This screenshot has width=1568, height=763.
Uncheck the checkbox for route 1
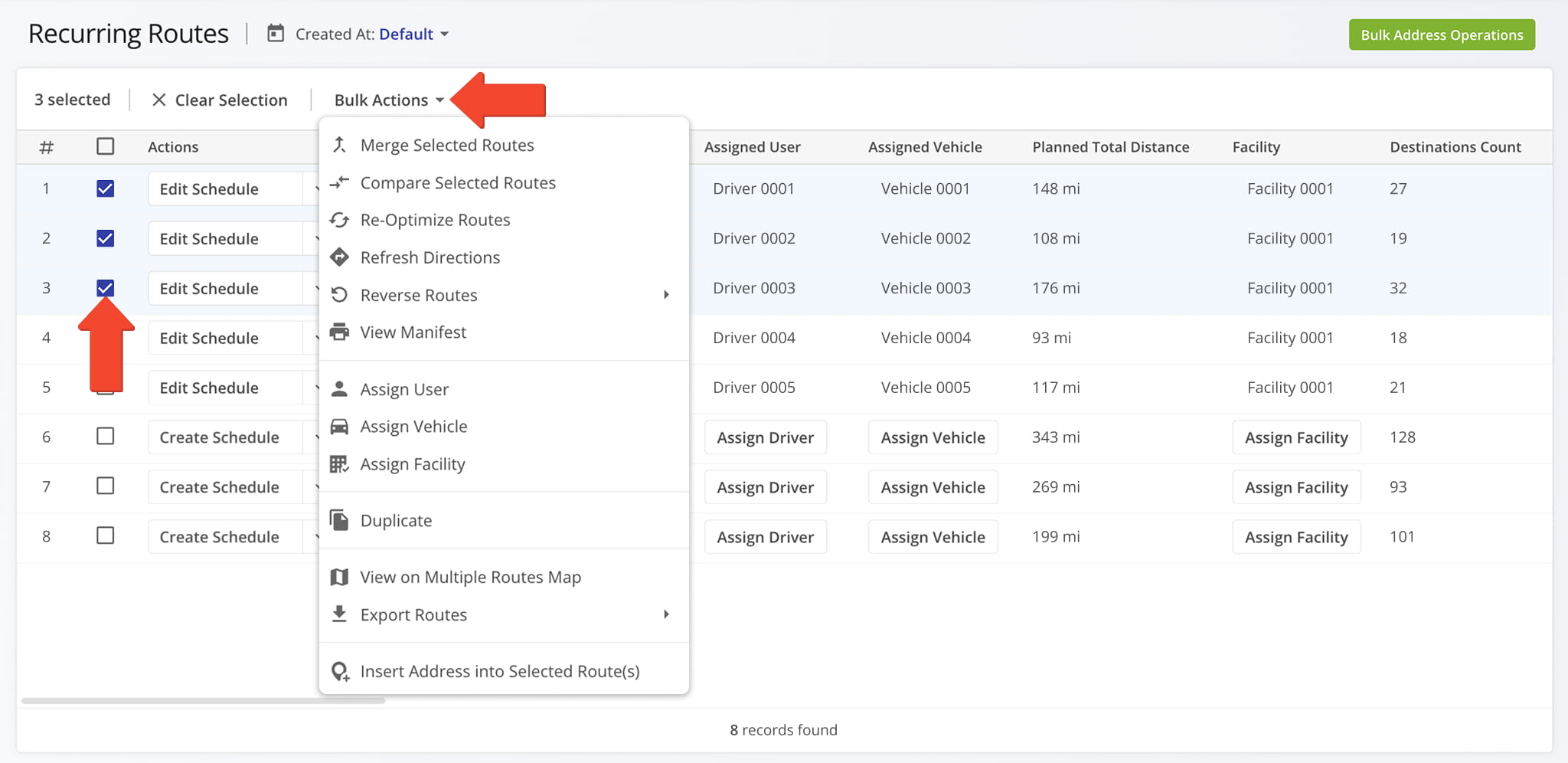(x=106, y=188)
